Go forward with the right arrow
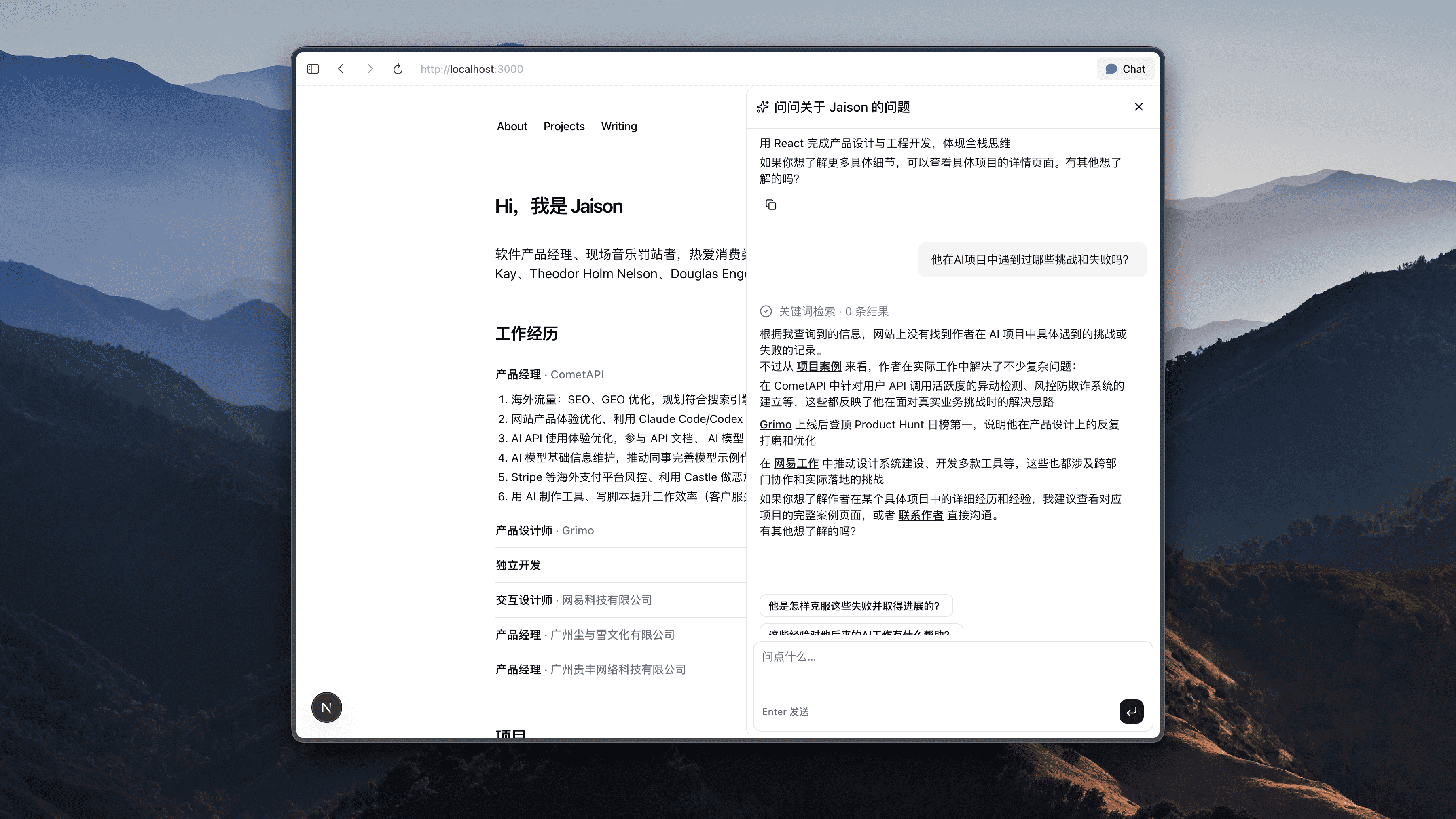Screen dimensions: 1456x819 [x=370, y=69]
